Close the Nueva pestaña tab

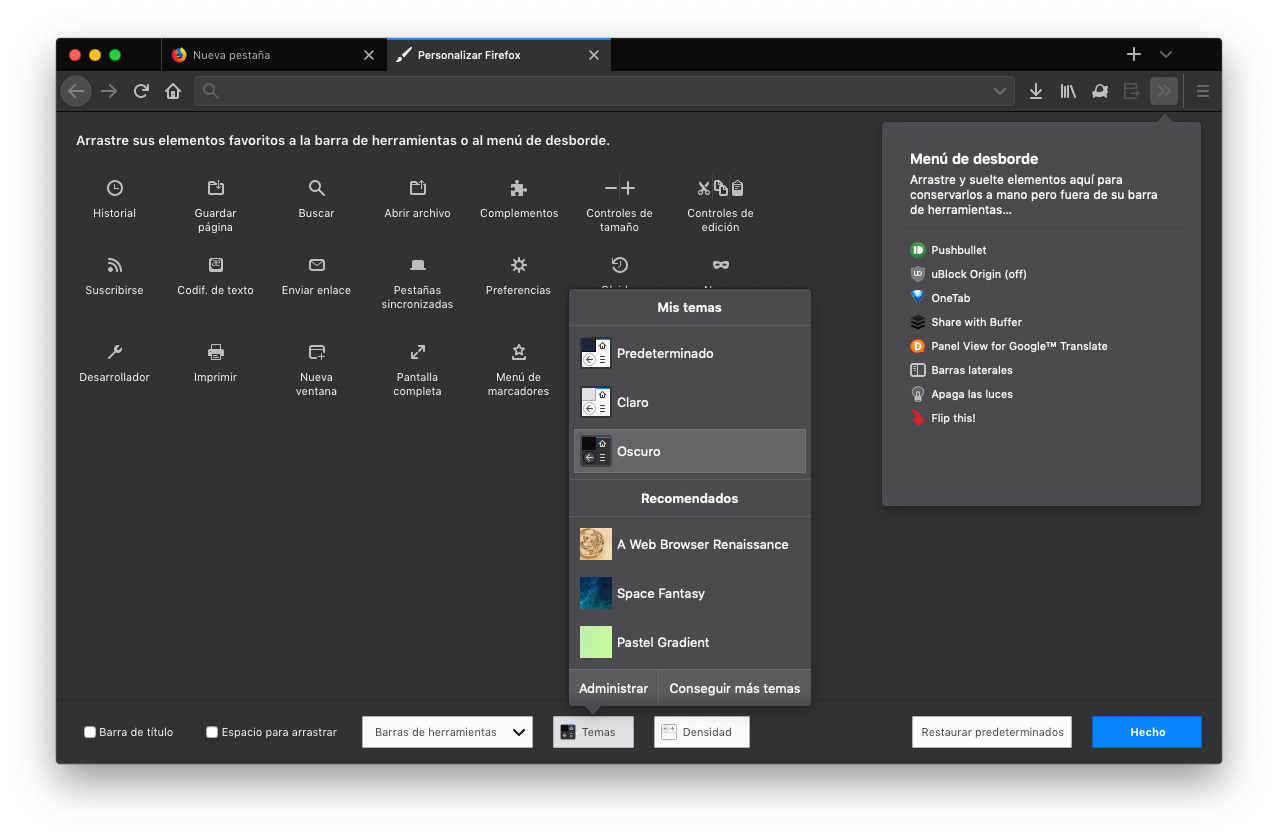369,55
